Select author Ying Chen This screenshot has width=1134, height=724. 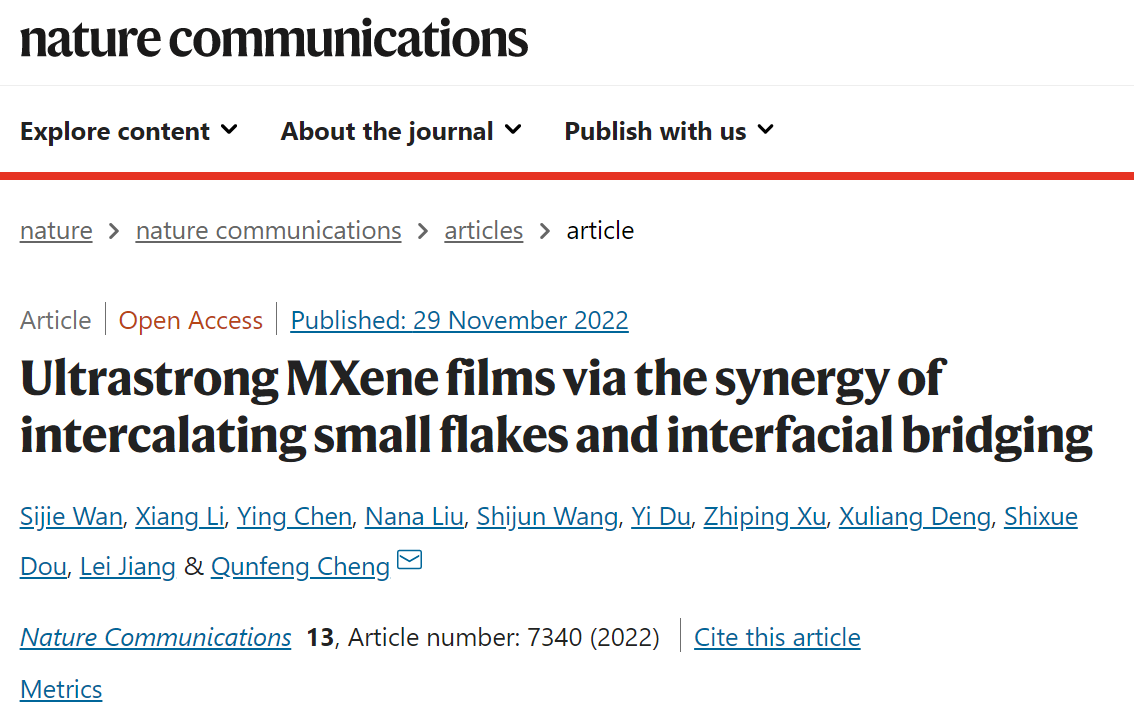click(294, 517)
